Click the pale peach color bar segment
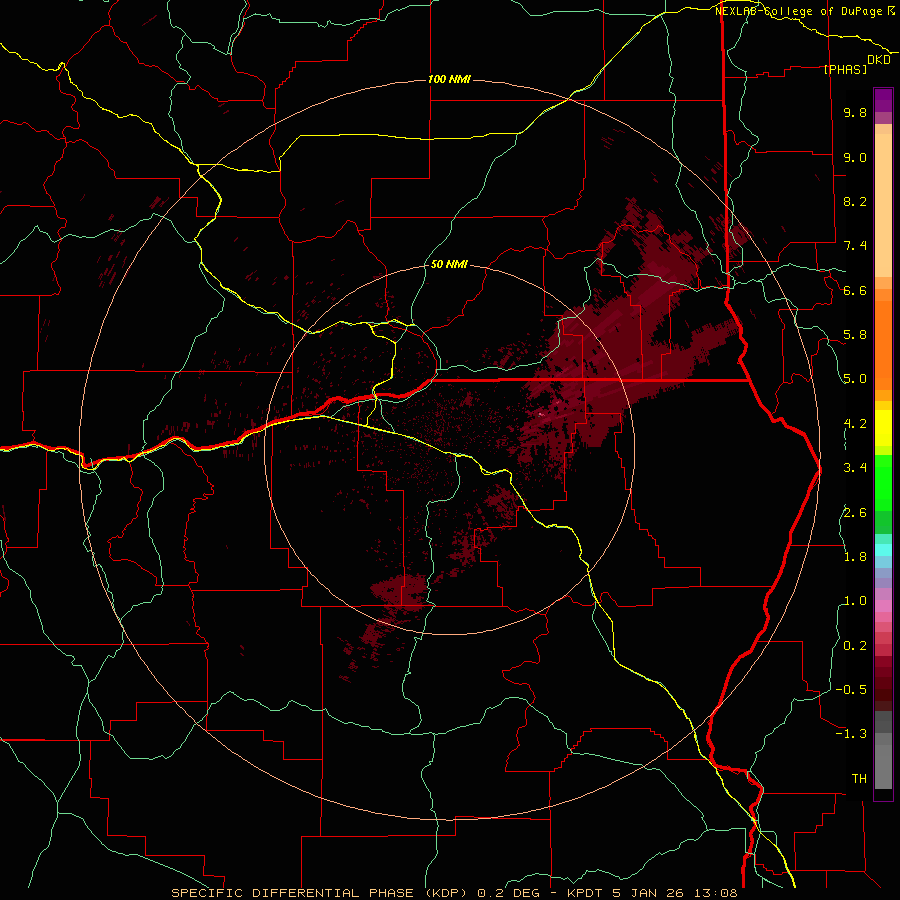The height and width of the screenshot is (900, 900). pyautogui.click(x=883, y=205)
